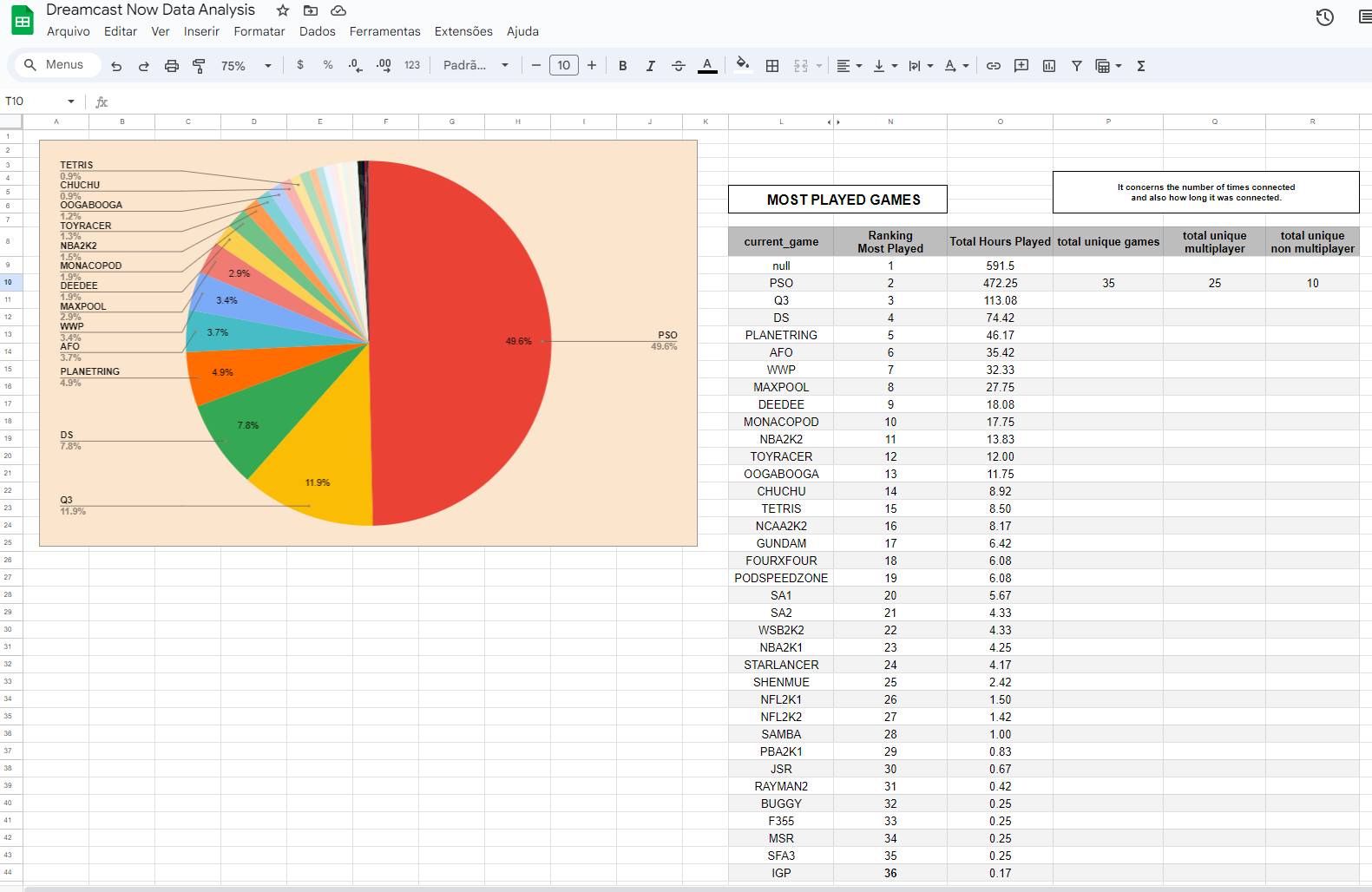Open the vertical align dropdown
1372x892 pixels.
[885, 66]
